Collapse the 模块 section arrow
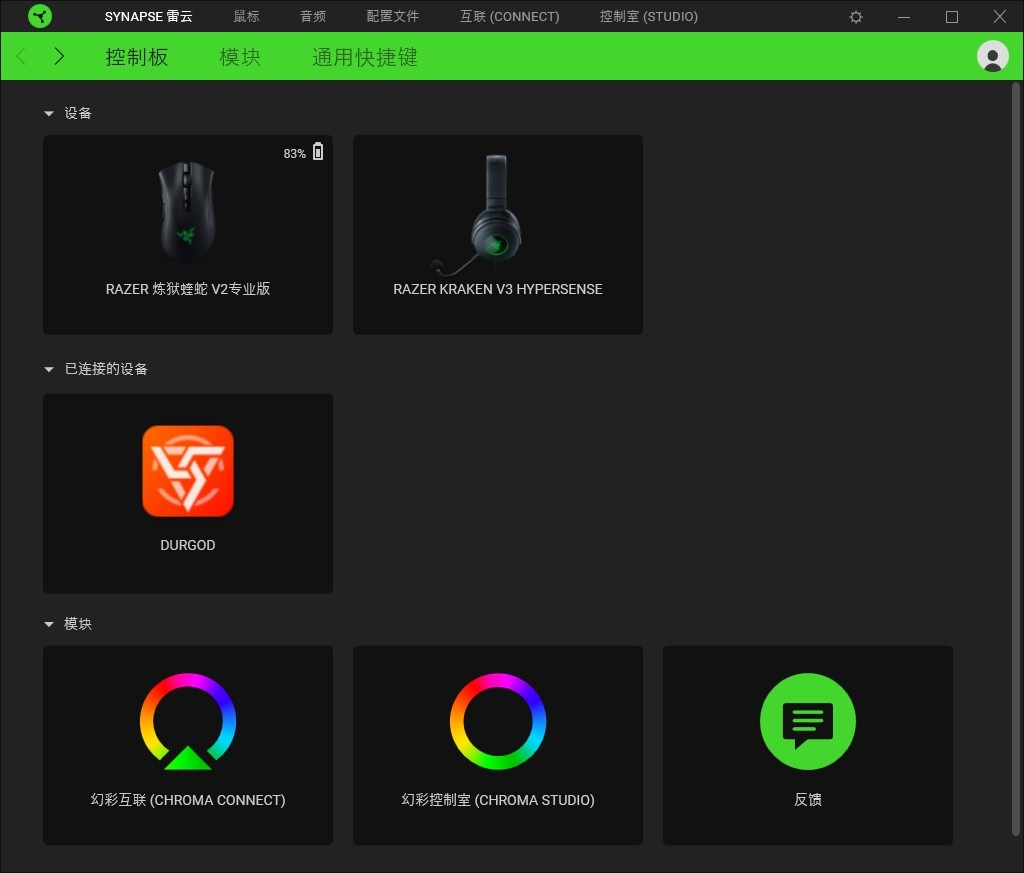The height and width of the screenshot is (873, 1024). click(x=48, y=624)
